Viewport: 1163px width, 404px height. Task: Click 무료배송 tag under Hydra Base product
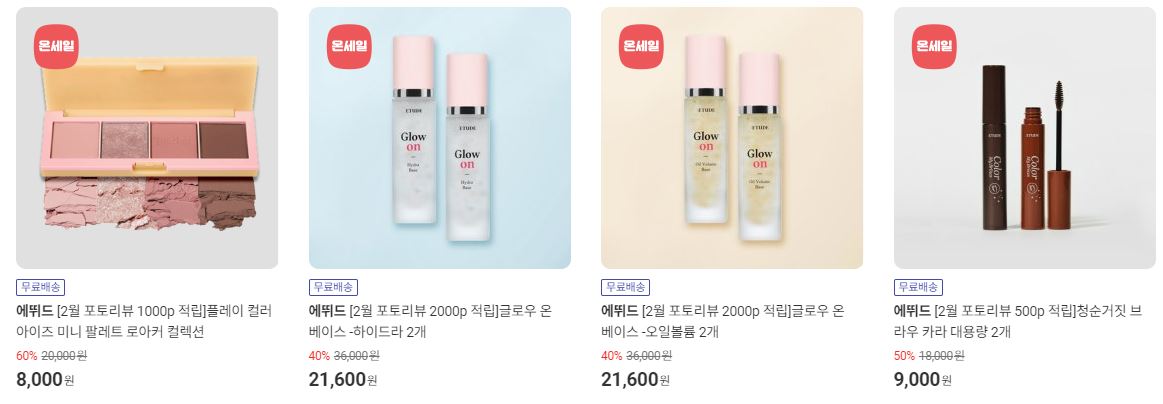coord(333,288)
